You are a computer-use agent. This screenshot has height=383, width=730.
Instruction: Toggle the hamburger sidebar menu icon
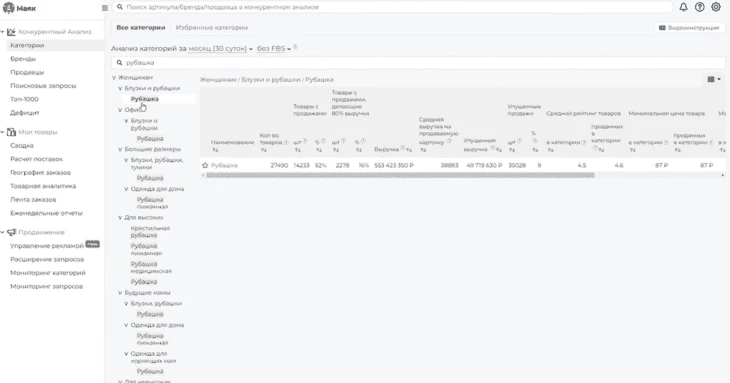point(105,8)
